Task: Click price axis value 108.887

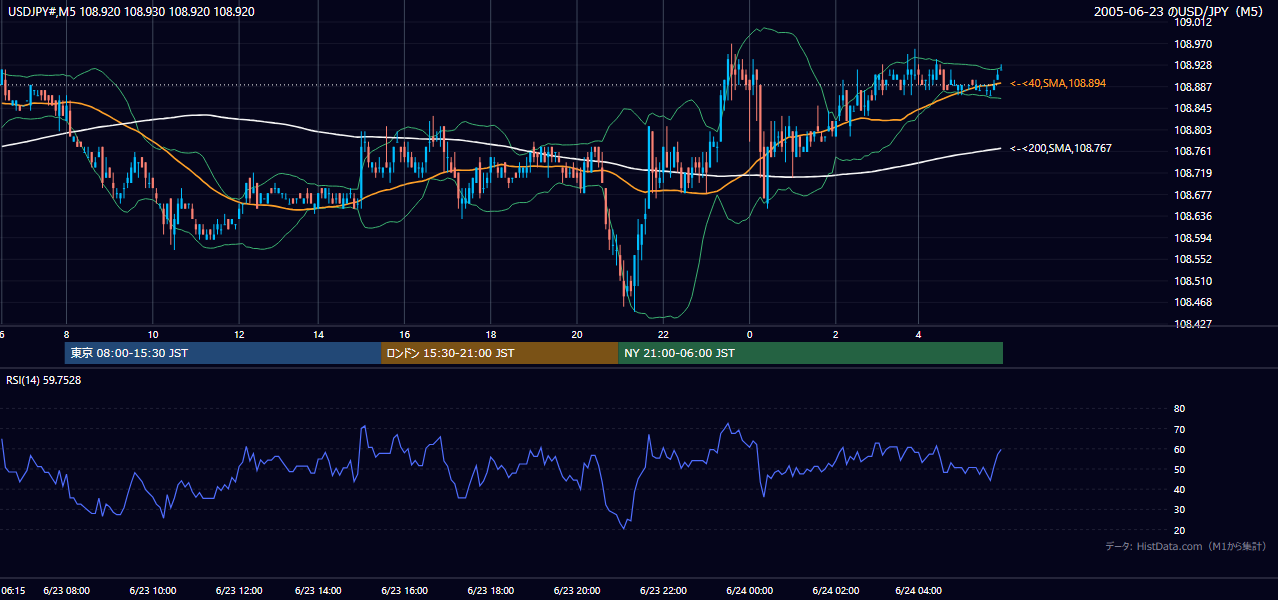Action: [x=1192, y=87]
